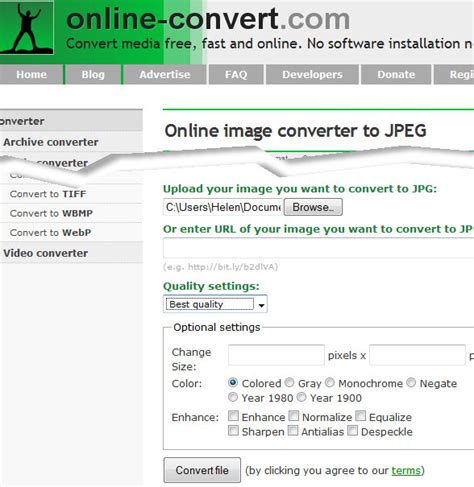
Task: Open the Convert to WebP link
Action: click(x=51, y=233)
